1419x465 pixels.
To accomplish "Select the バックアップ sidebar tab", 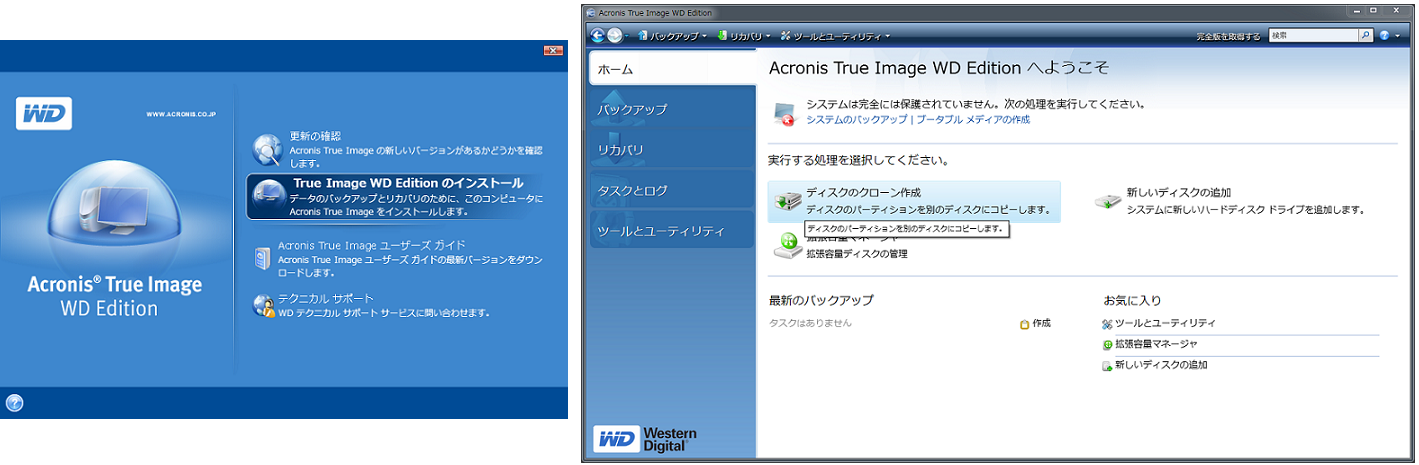I will (672, 109).
